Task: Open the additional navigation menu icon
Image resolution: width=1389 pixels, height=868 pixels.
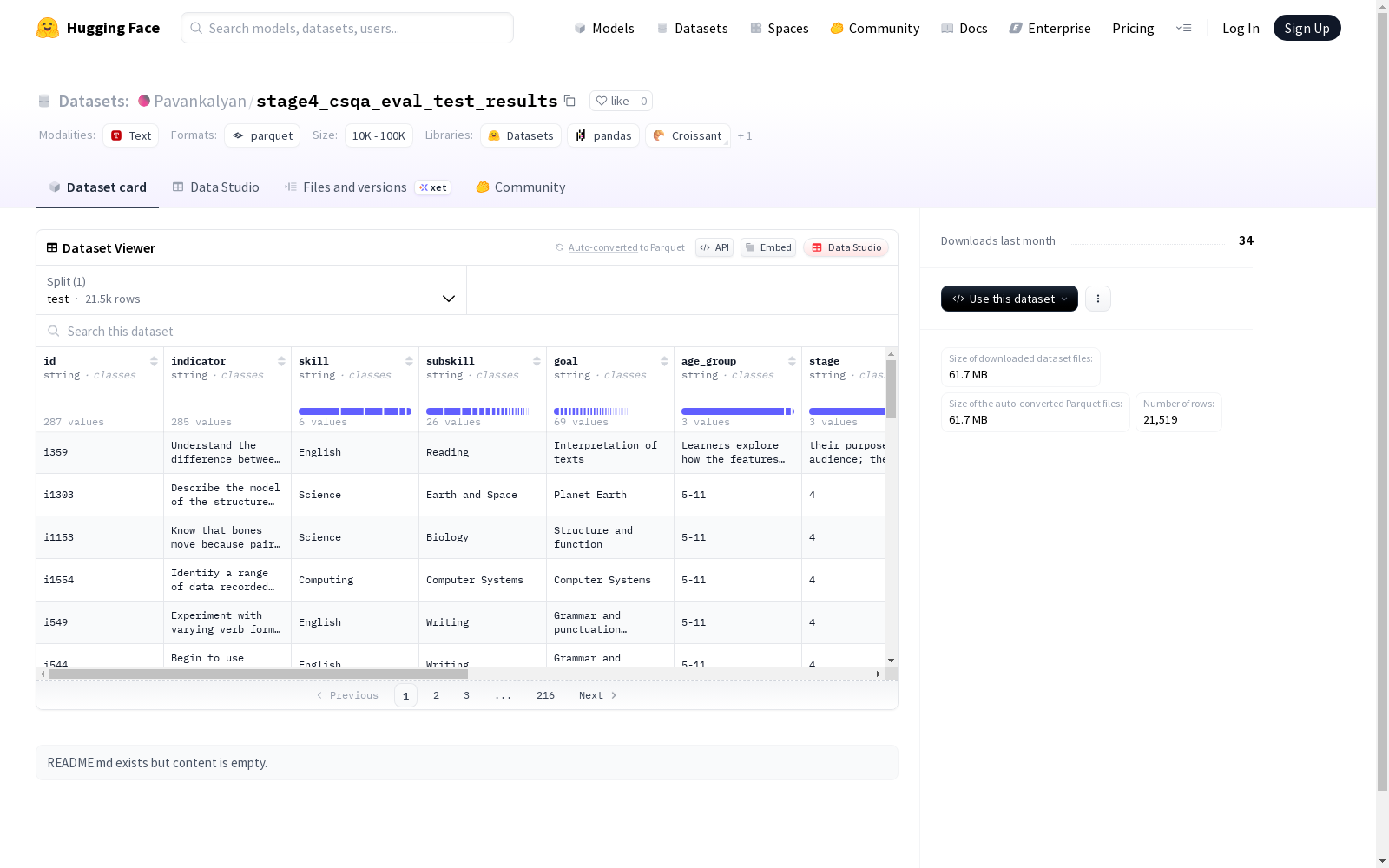Action: point(1183,28)
